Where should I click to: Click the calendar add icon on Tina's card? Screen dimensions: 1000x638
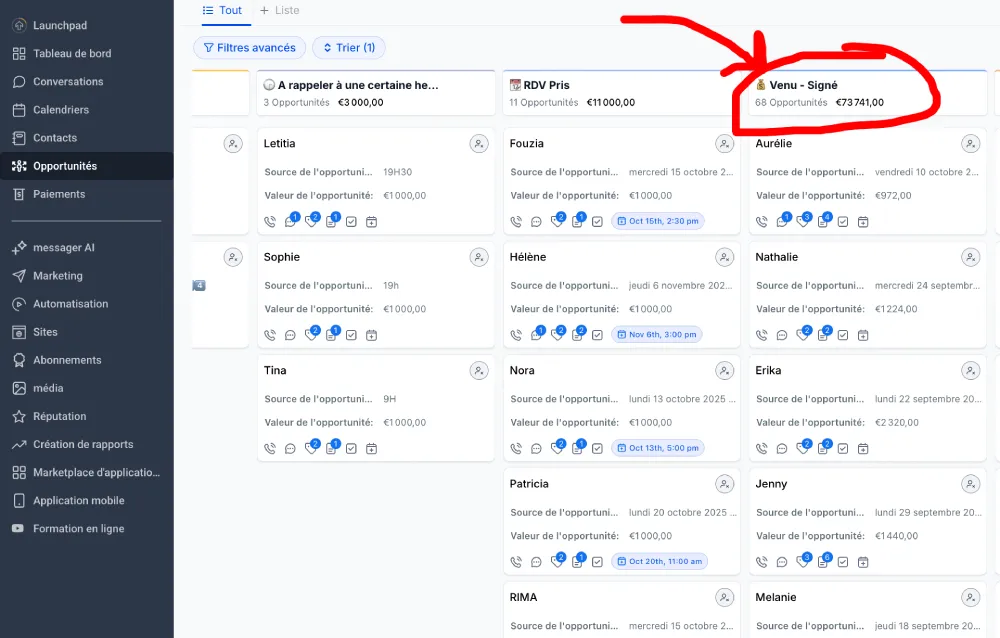(x=371, y=449)
